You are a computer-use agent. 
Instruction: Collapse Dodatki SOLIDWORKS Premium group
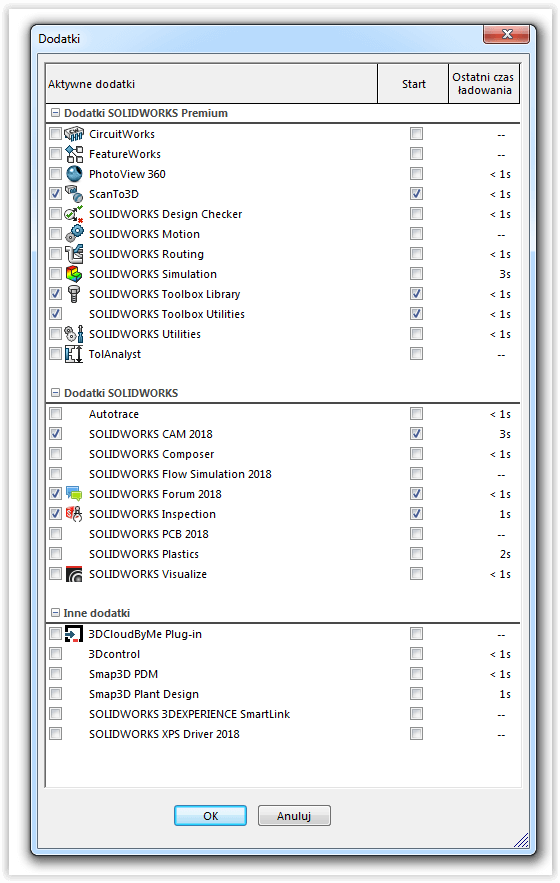coord(55,113)
